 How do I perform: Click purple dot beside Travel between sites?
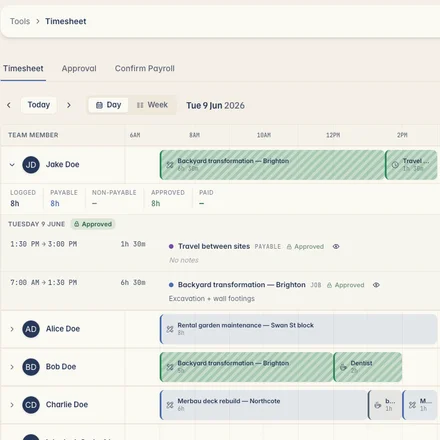[171, 247]
